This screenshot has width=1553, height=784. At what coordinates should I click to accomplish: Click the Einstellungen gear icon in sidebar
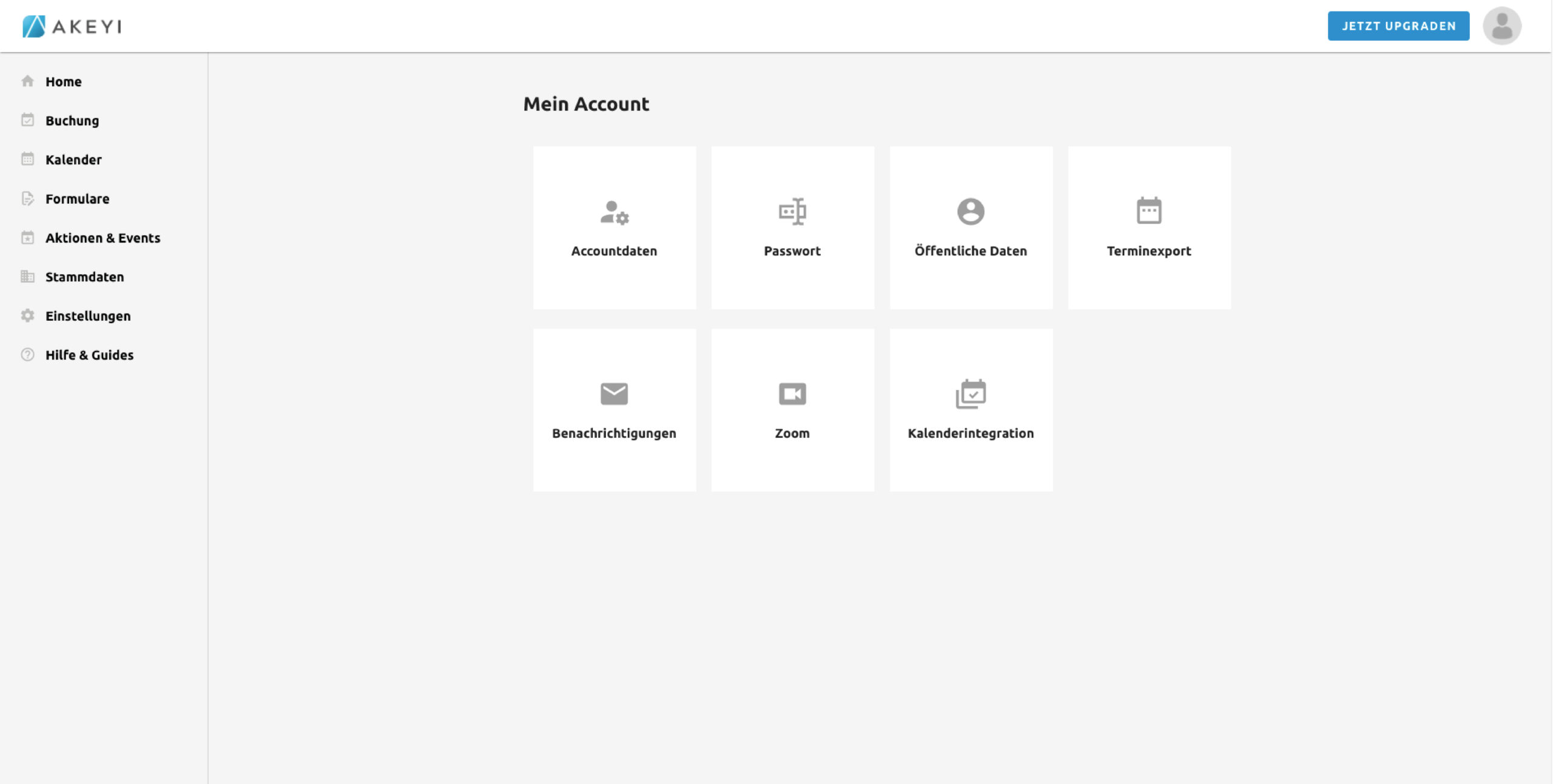(x=27, y=315)
